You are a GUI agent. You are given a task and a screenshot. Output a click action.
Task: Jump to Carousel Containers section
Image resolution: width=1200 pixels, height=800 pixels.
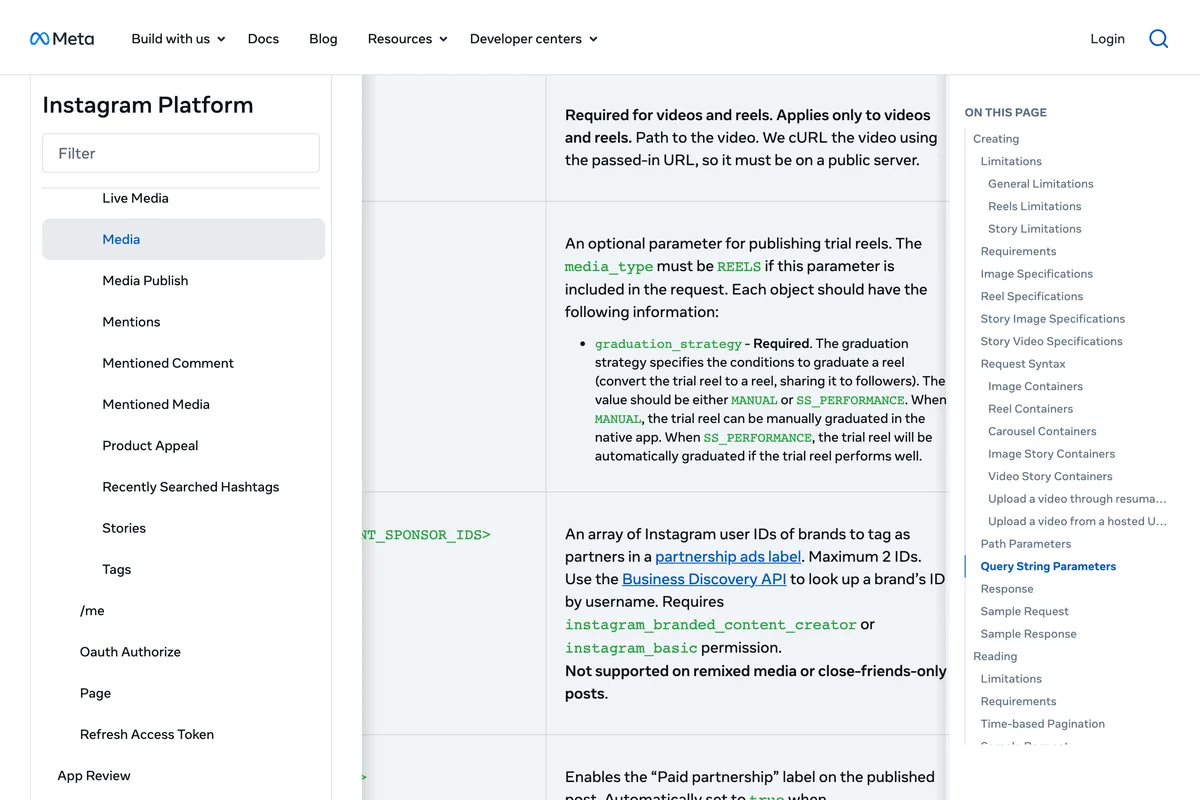pos(1042,431)
